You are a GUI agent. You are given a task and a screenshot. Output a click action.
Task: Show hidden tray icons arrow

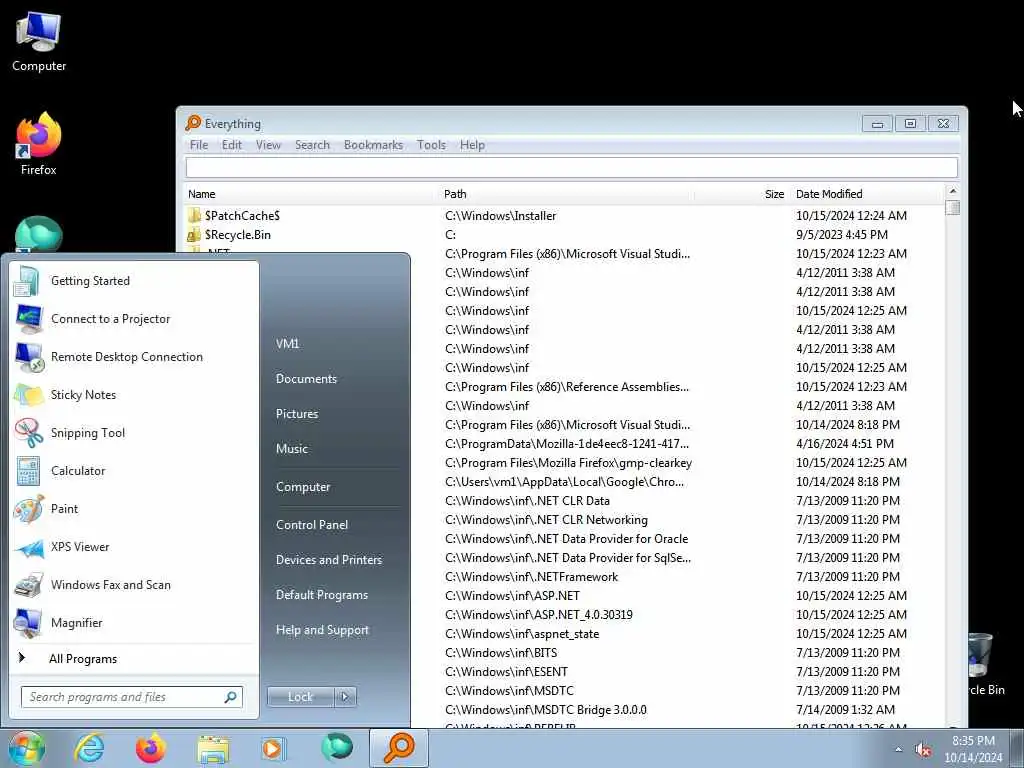pos(899,750)
